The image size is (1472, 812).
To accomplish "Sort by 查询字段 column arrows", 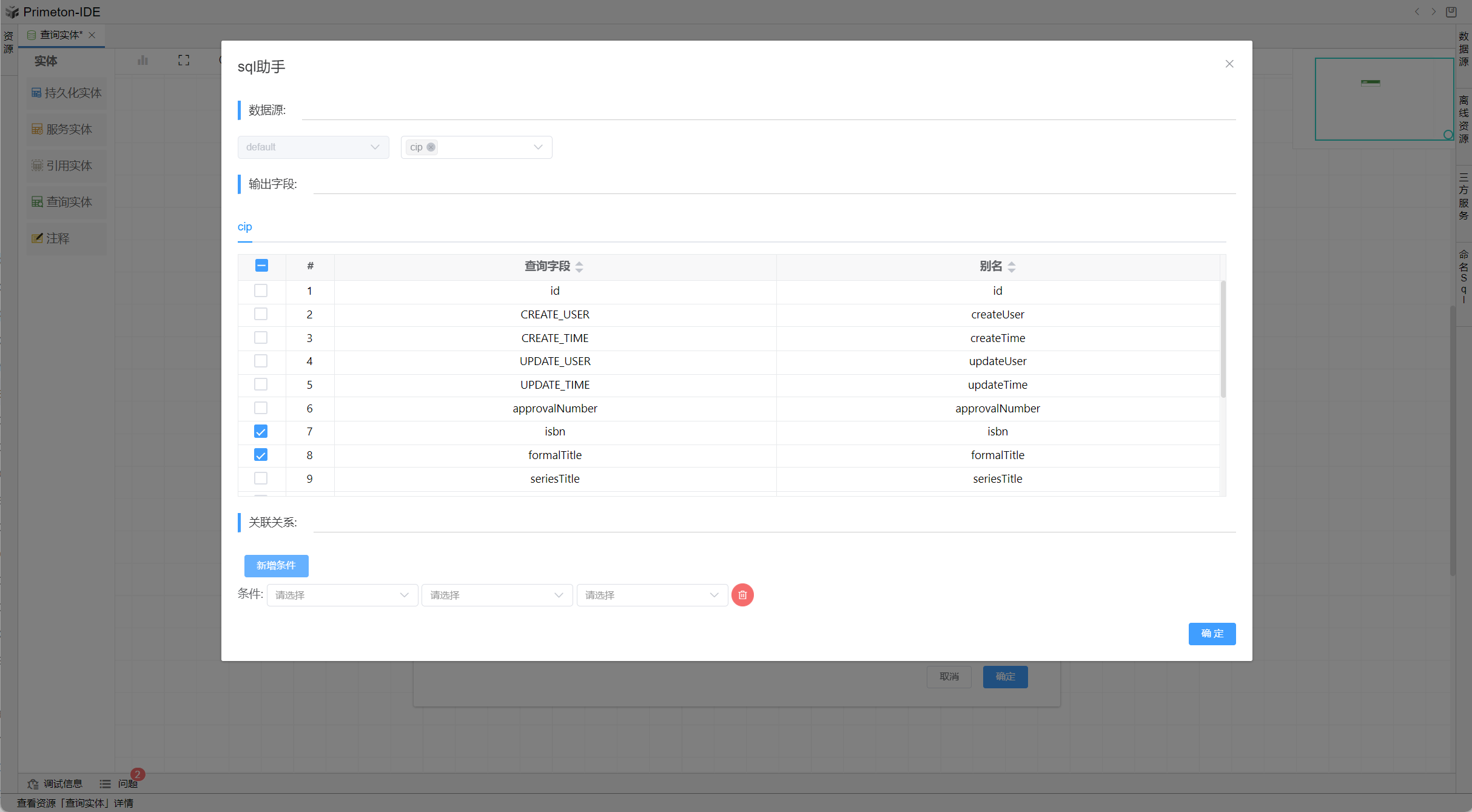I will pos(579,266).
